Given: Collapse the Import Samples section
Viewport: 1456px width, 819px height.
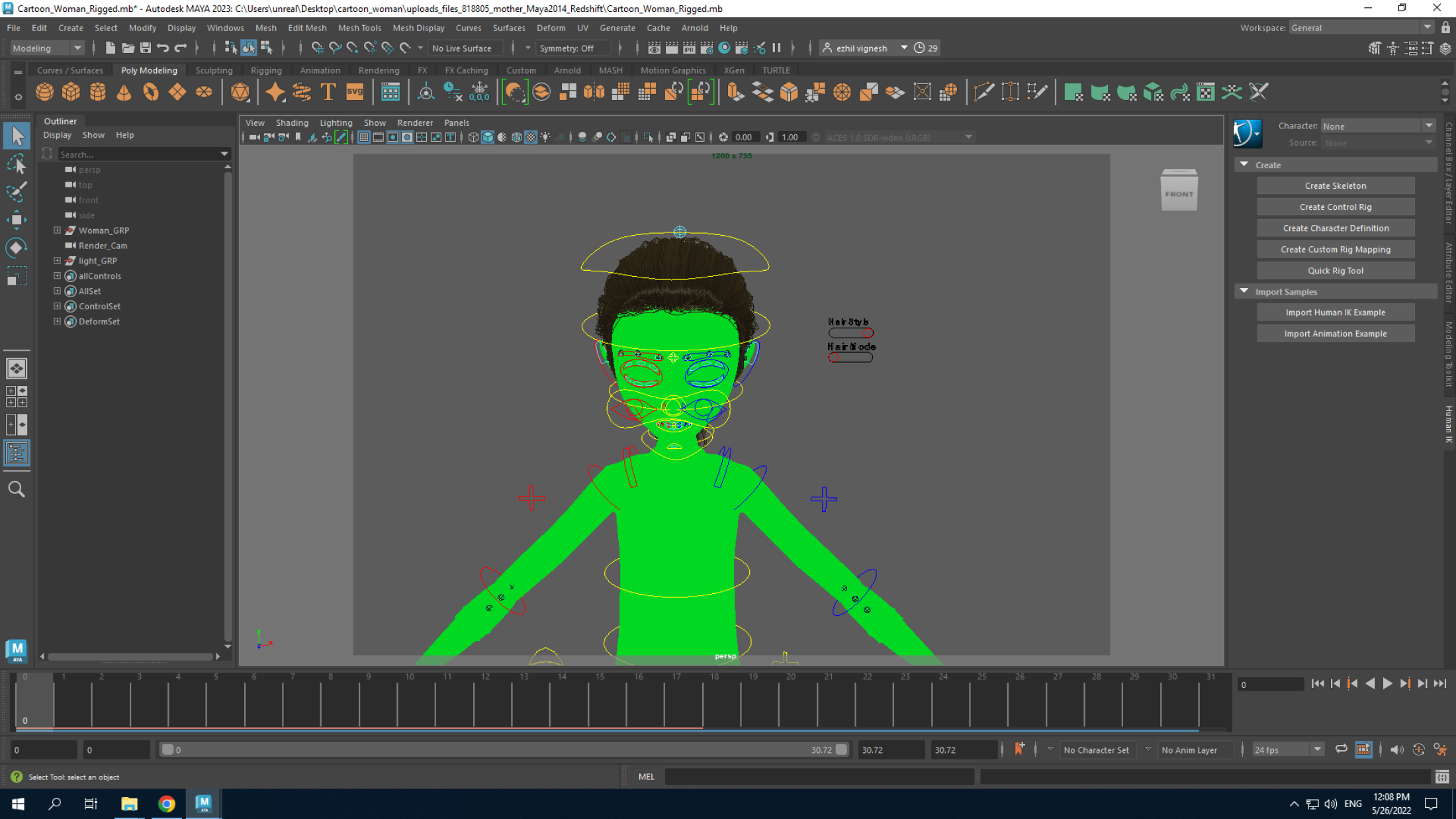Looking at the screenshot, I should pos(1244,291).
